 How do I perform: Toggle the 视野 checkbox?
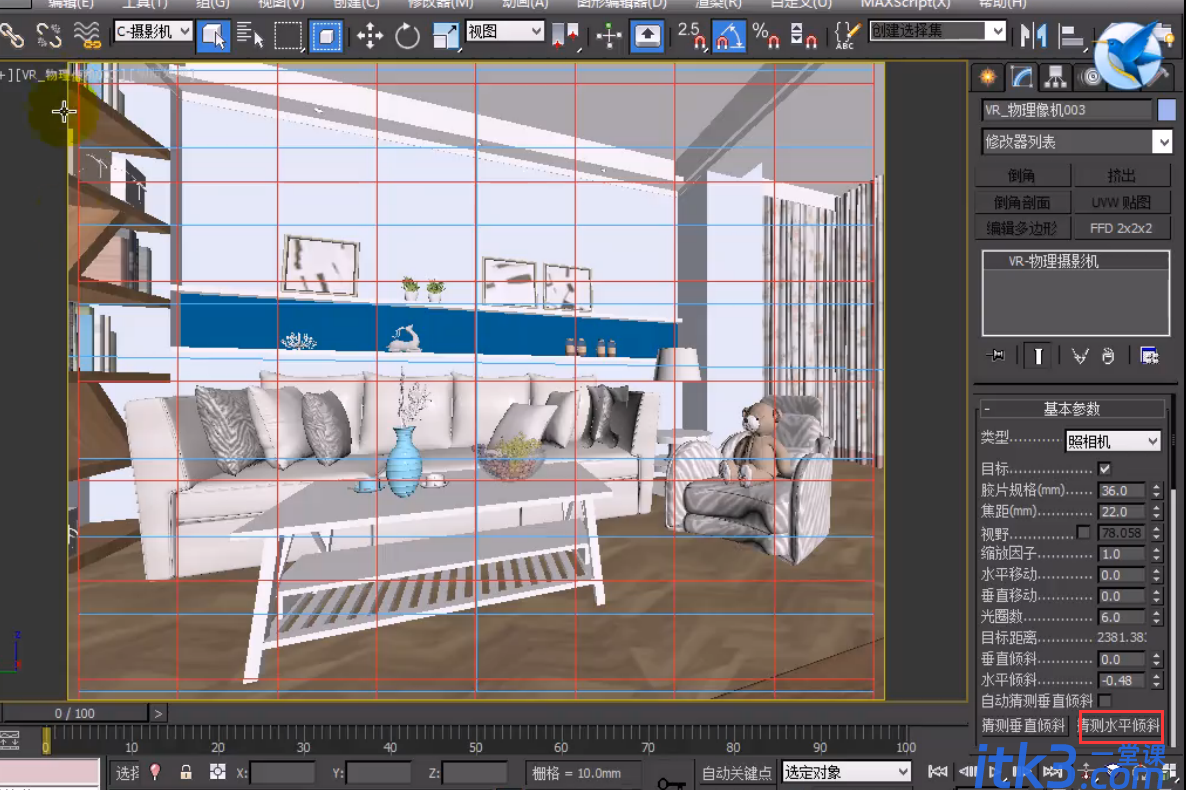1083,533
